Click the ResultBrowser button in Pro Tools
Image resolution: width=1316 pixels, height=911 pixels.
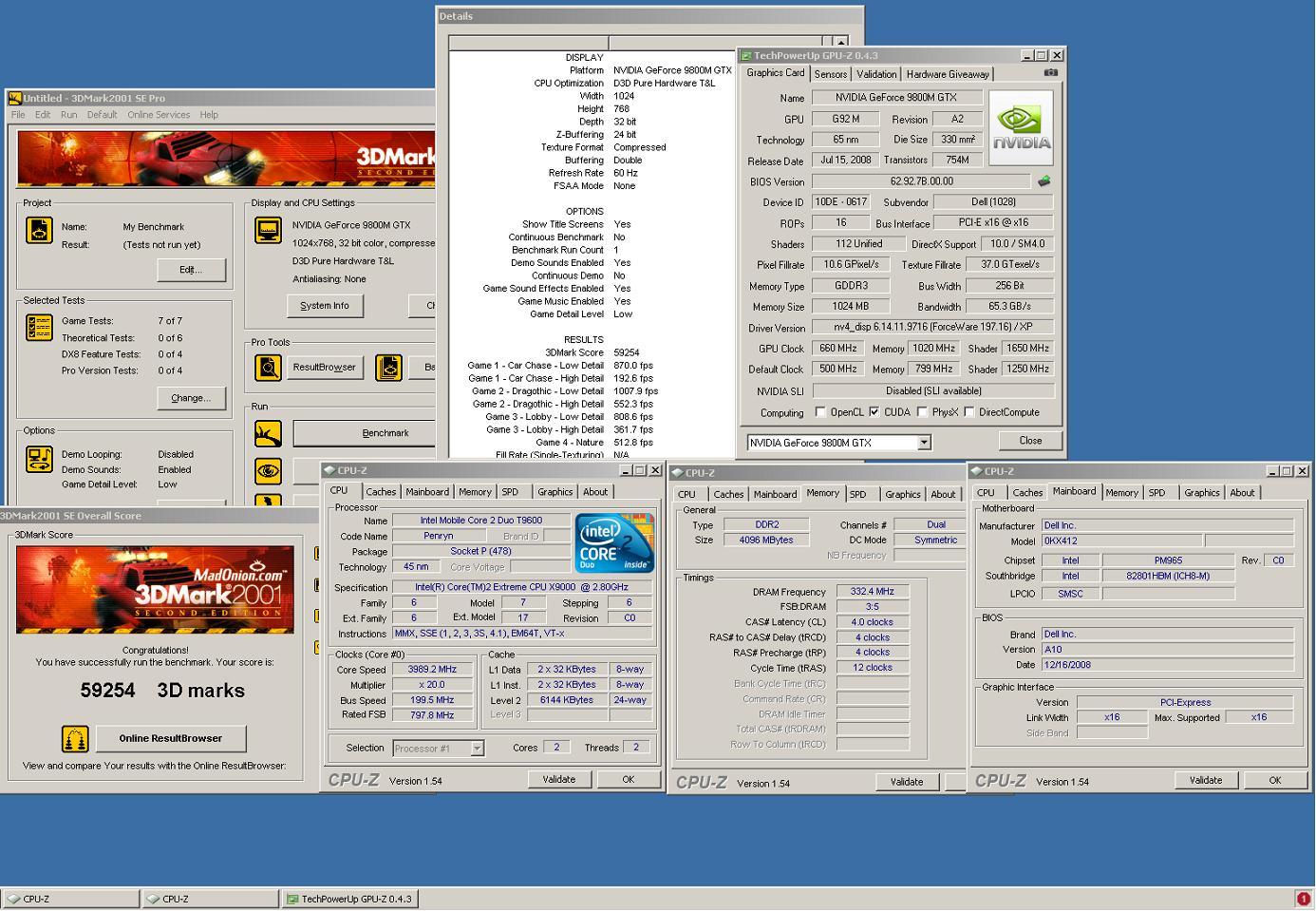coord(324,368)
